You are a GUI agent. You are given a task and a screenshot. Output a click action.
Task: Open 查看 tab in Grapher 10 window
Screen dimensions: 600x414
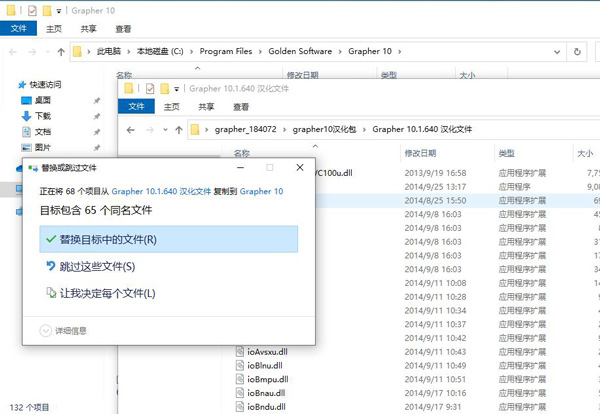click(x=123, y=29)
